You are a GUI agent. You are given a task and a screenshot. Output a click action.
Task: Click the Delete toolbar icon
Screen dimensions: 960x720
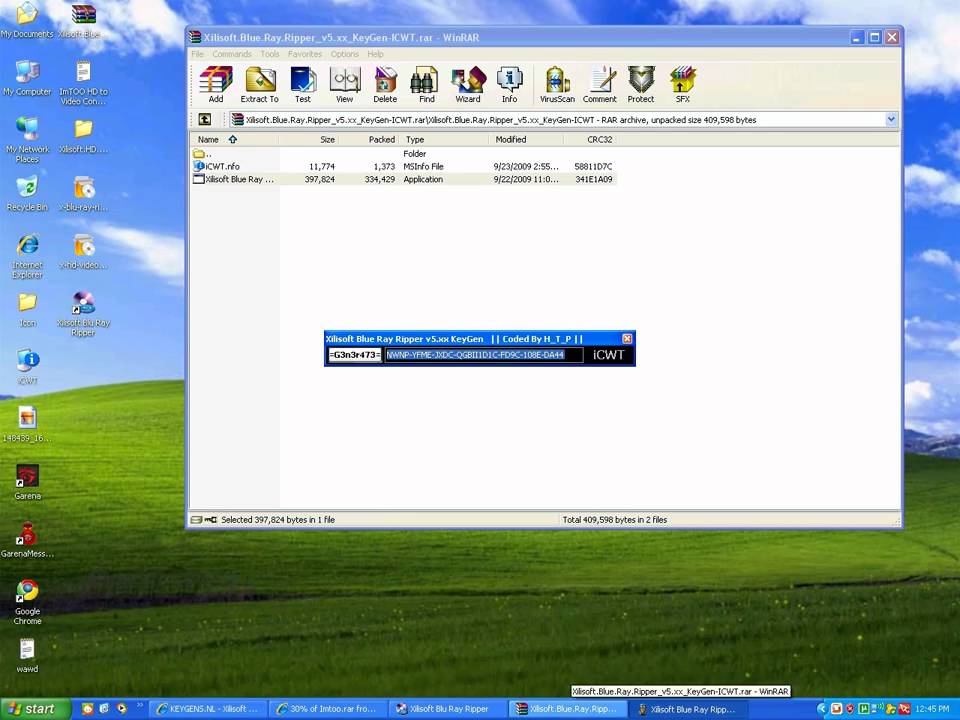click(x=385, y=84)
